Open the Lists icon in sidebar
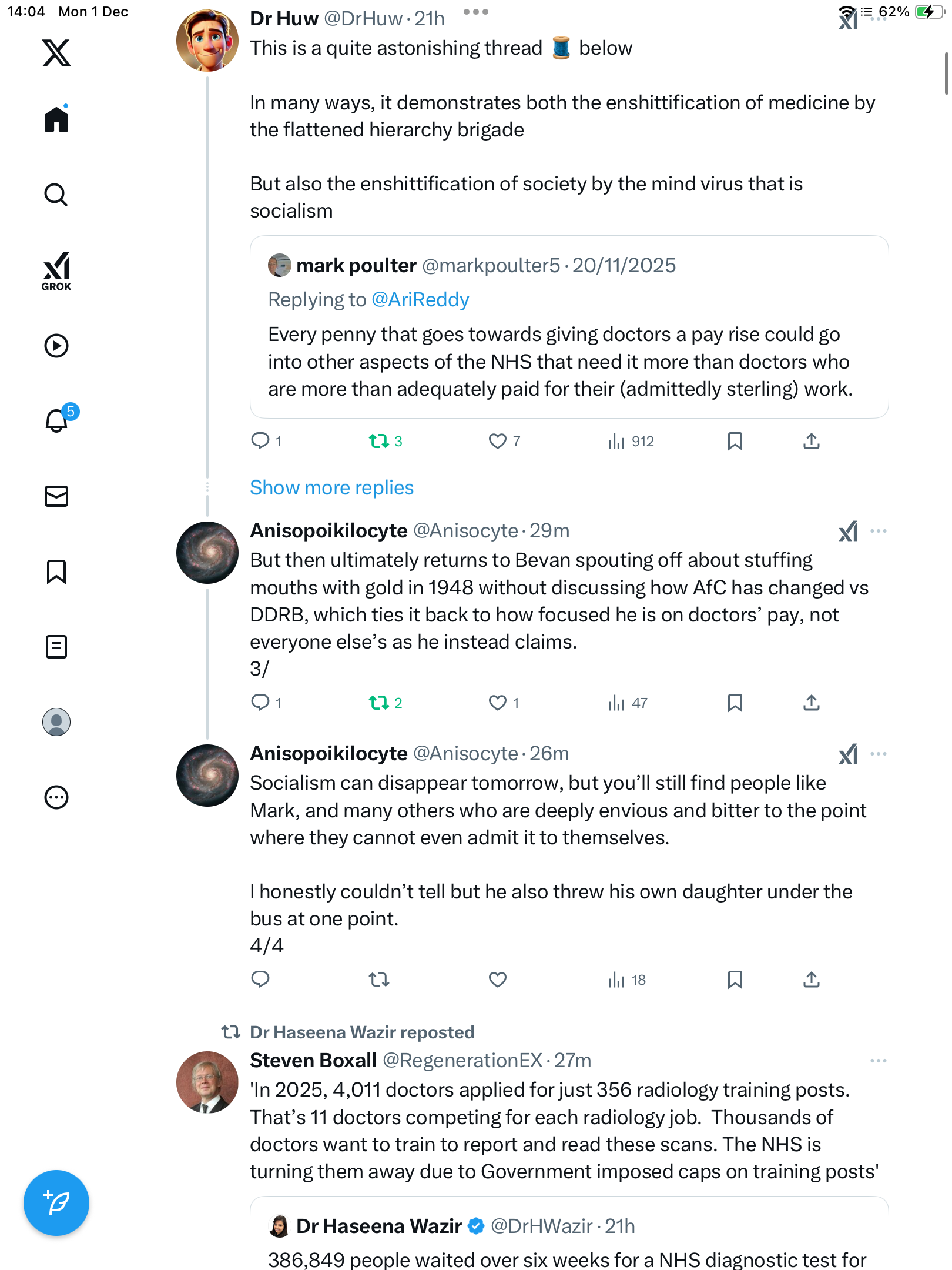Screen dimensions: 952x1270 point(56,647)
